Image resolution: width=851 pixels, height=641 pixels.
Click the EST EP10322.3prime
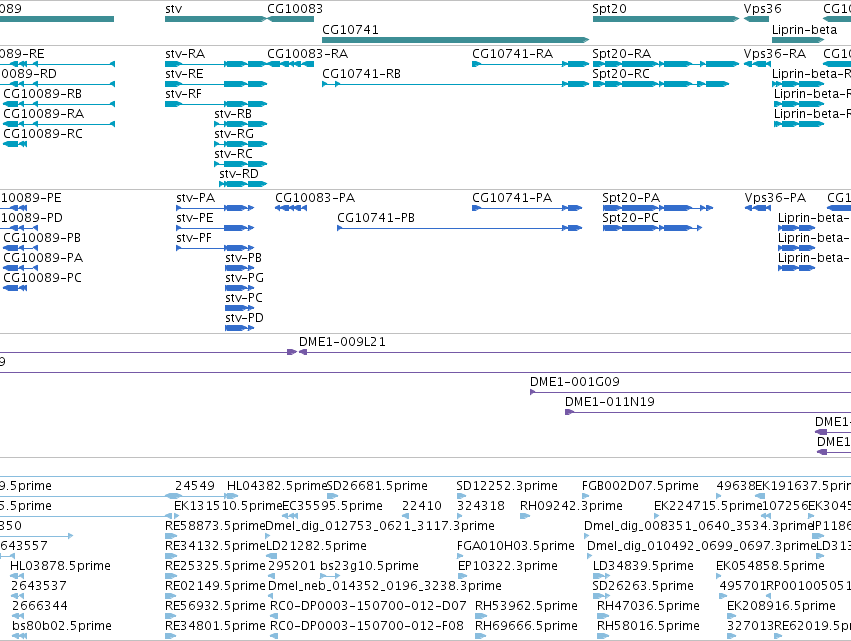pyautogui.click(x=508, y=566)
